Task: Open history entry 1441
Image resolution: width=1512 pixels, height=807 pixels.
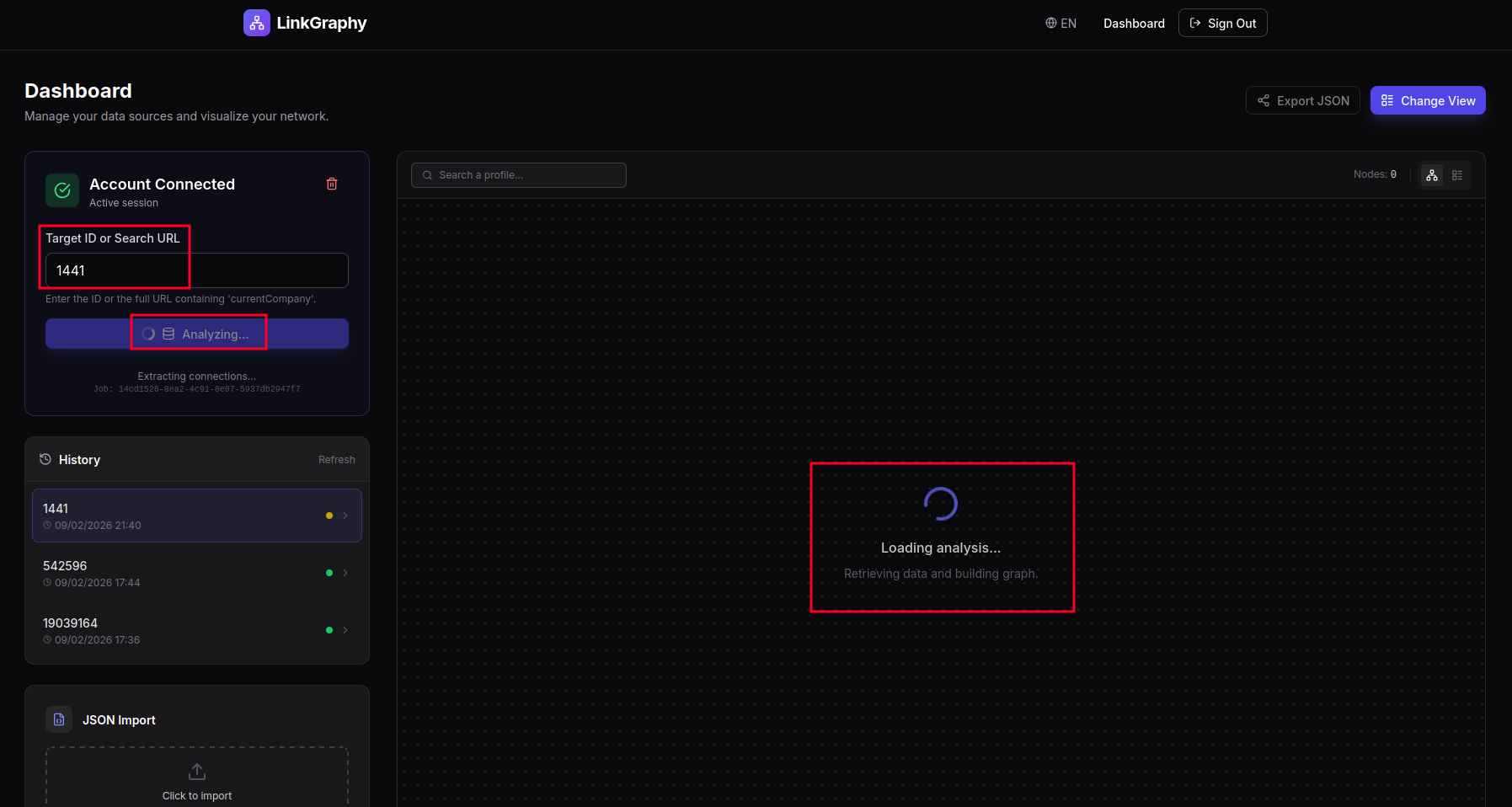Action: [197, 516]
